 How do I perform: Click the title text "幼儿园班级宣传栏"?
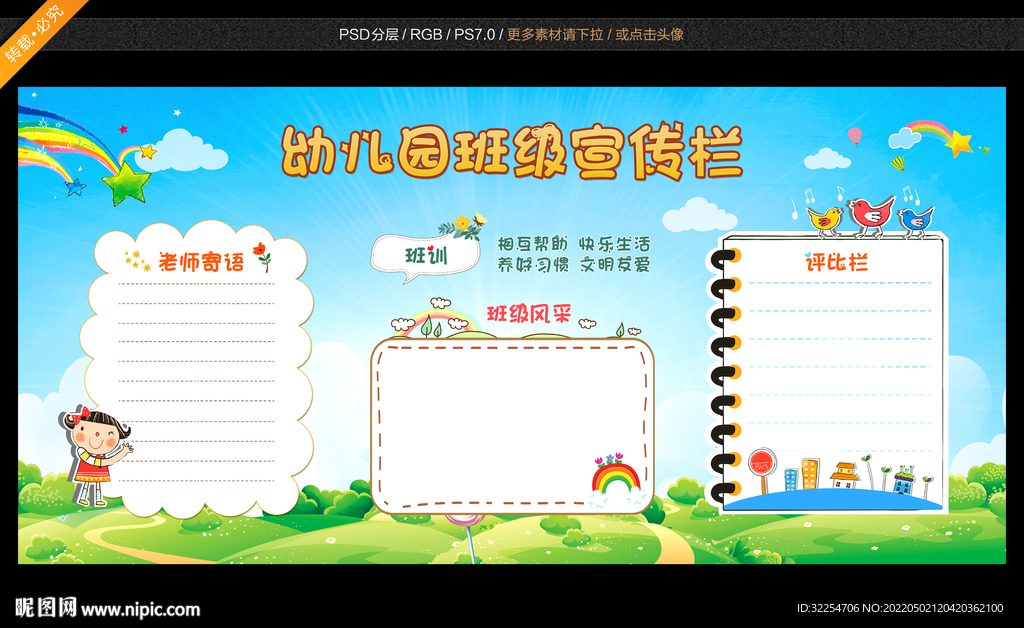tap(512, 151)
